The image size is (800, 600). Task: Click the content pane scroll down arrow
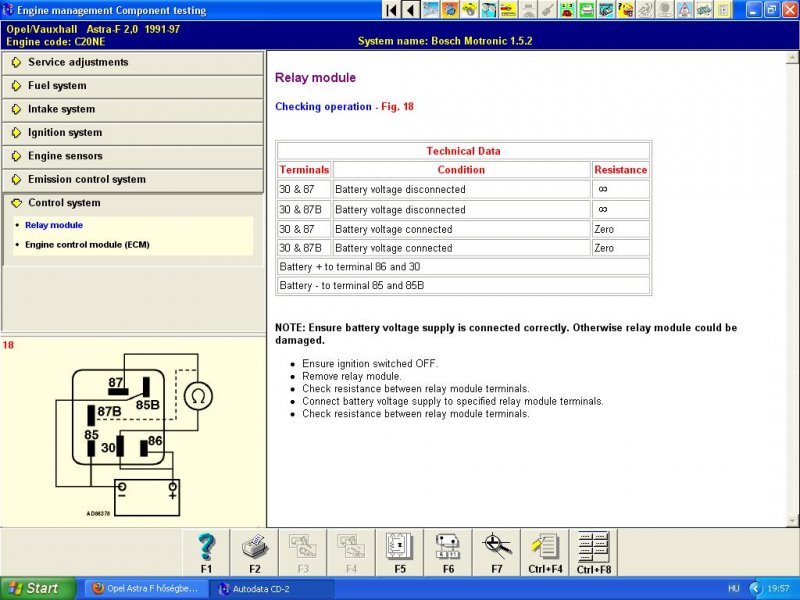click(792, 520)
